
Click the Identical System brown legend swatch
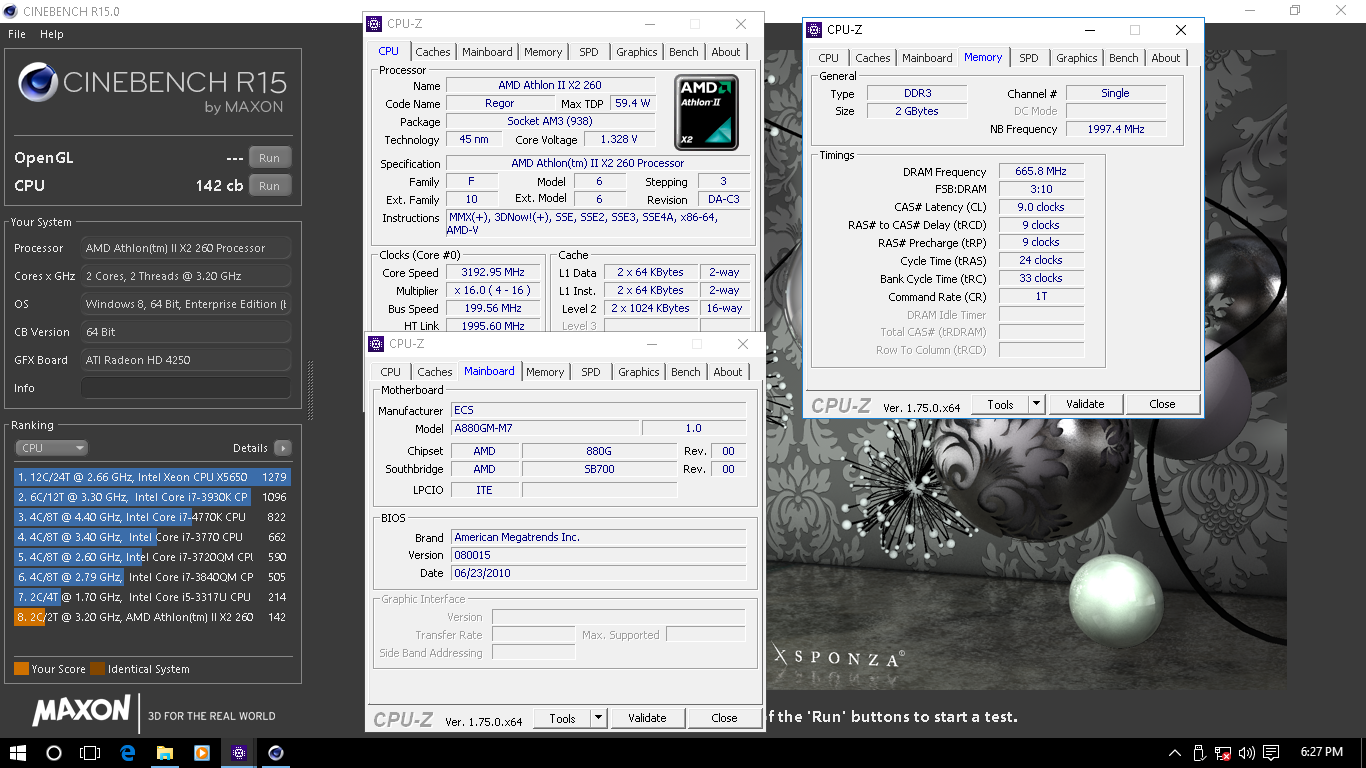pos(97,669)
